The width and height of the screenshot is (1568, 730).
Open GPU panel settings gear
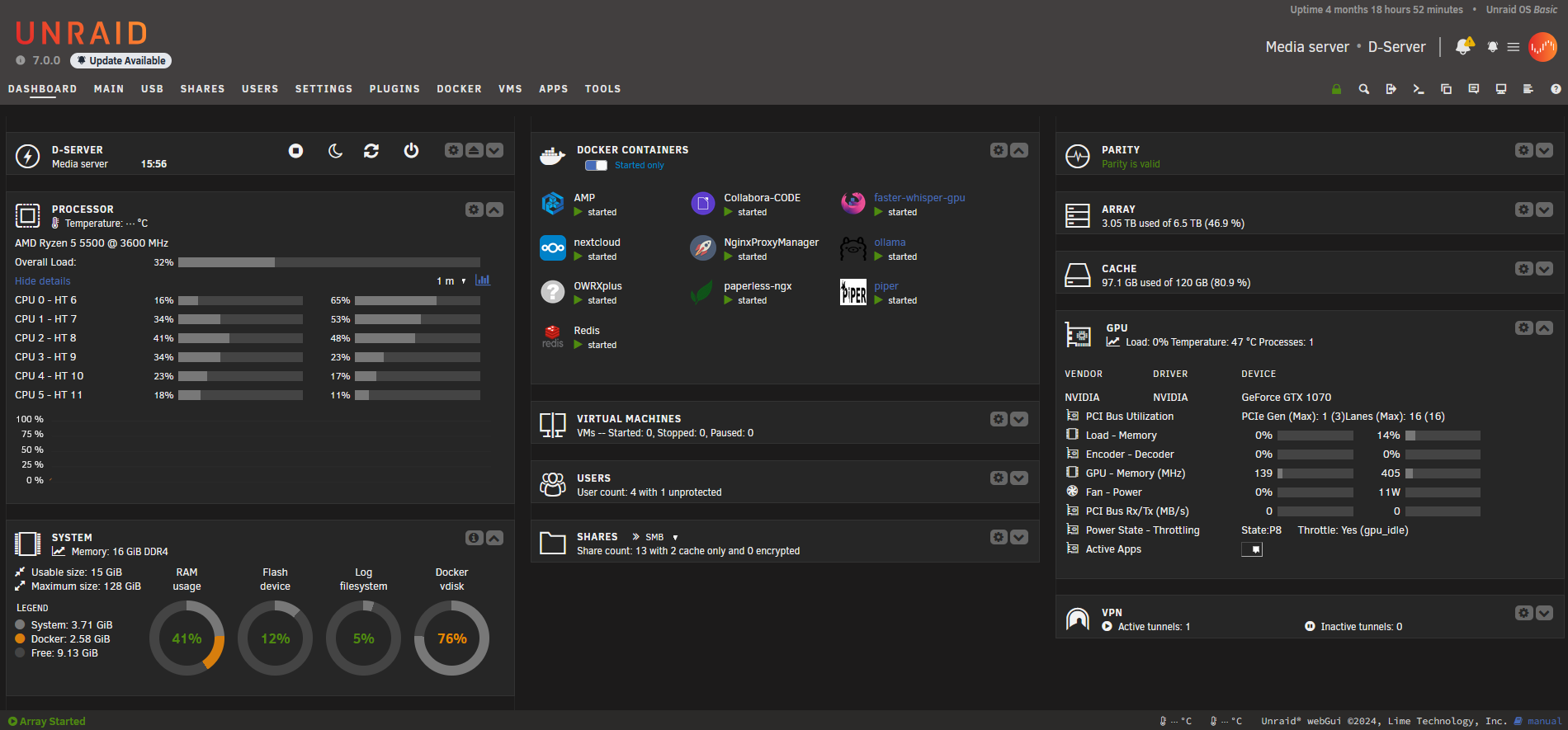click(x=1523, y=327)
